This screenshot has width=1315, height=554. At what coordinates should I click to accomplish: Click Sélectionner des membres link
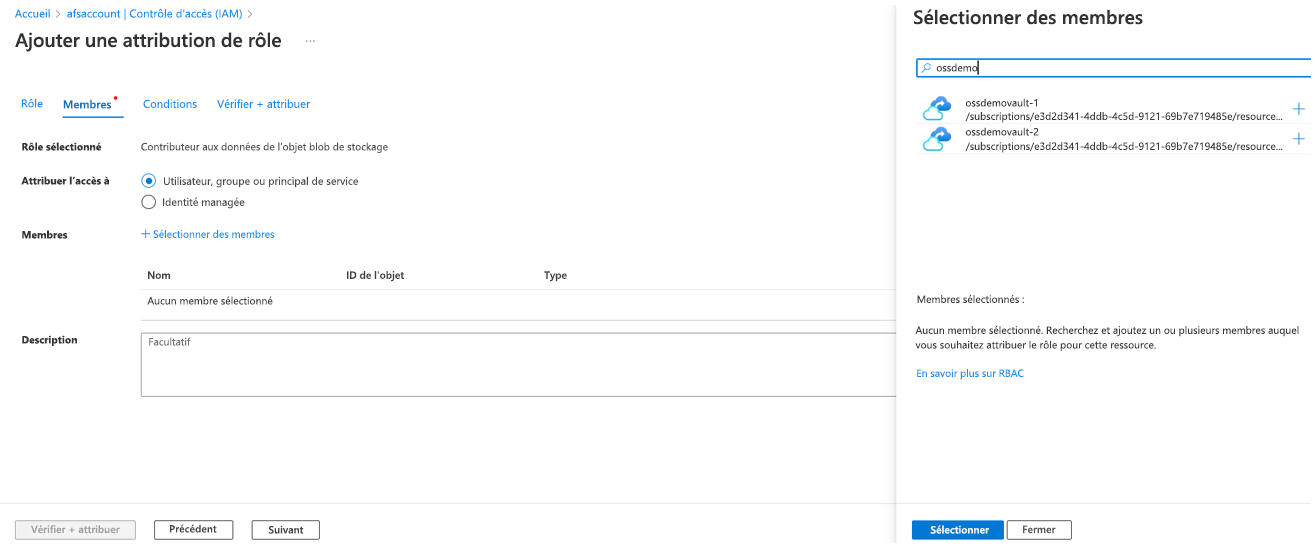(208, 234)
